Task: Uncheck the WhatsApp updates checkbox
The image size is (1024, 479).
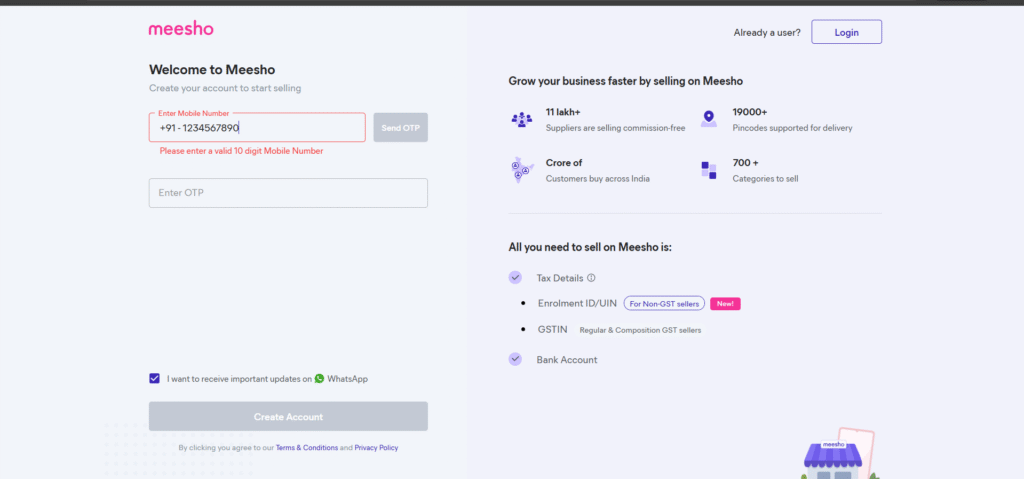Action: coord(154,379)
